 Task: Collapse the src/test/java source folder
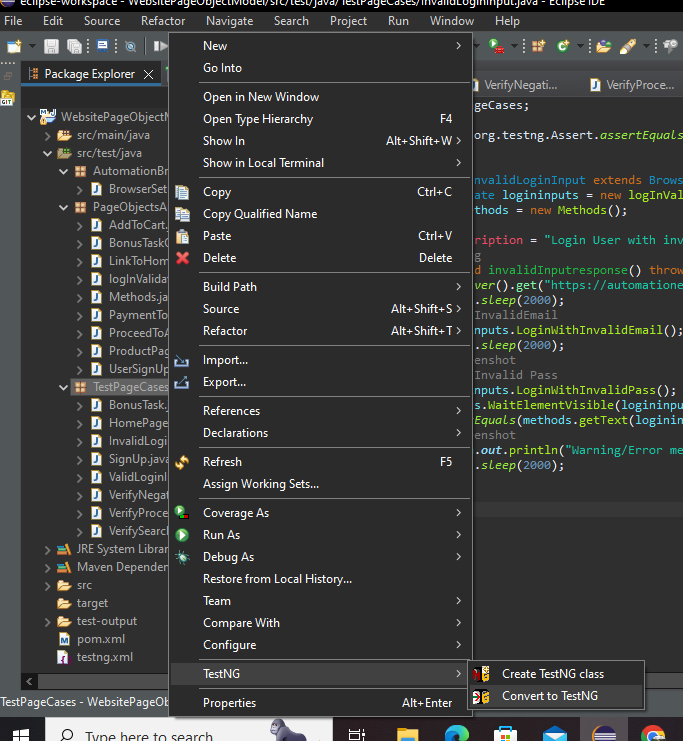(x=48, y=153)
